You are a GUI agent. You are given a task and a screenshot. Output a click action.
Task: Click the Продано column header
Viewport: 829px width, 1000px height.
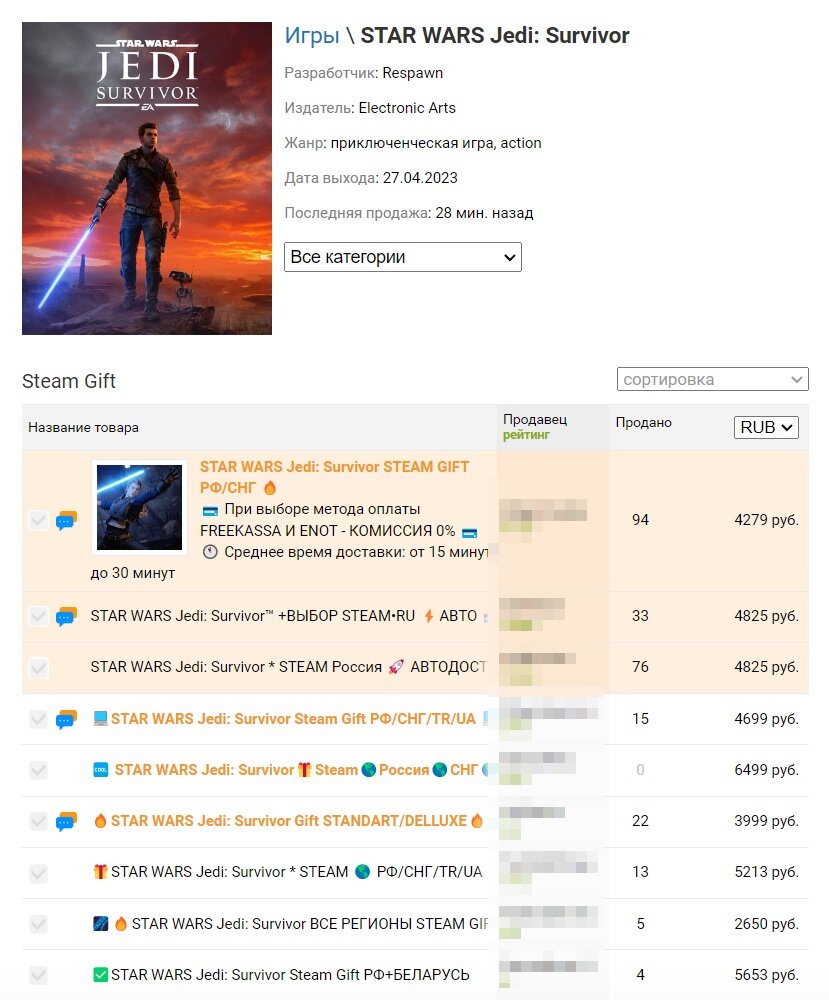click(643, 422)
